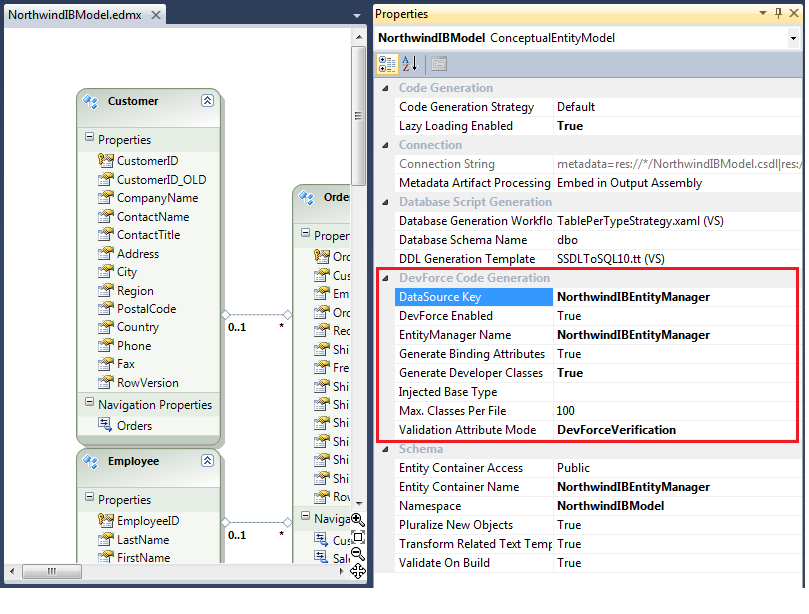Click the Database Schema Name dbo value
Screen dimensions: 809x614
[567, 240]
